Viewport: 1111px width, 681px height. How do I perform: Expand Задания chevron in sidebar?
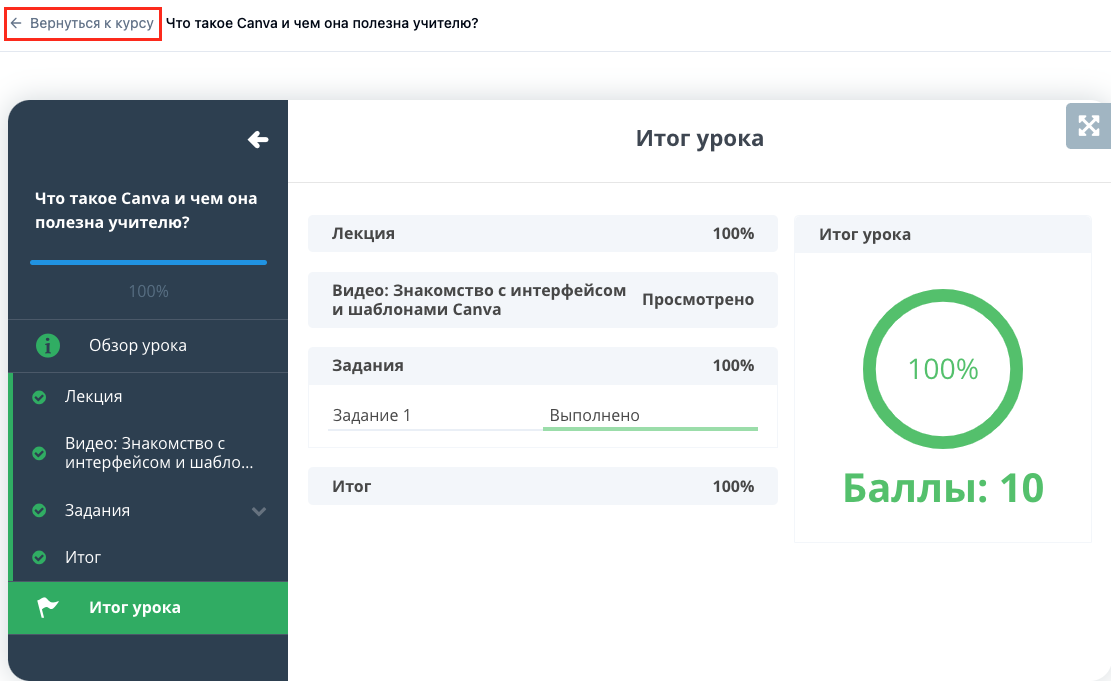(259, 511)
